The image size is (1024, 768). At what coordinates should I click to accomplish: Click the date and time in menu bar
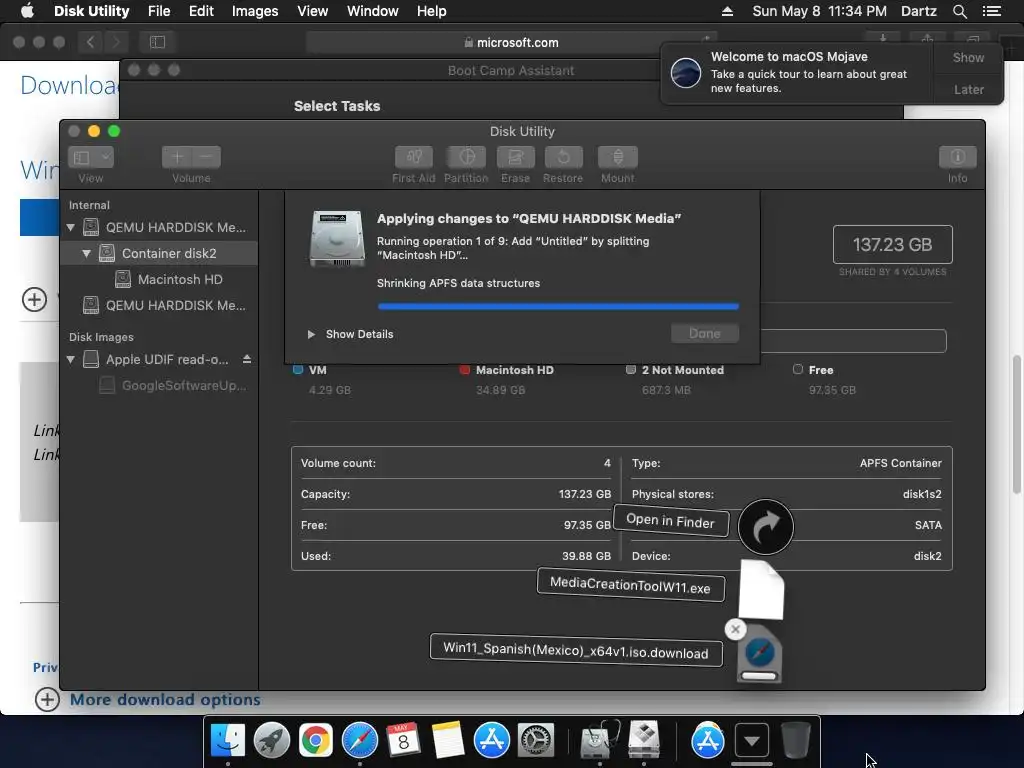(x=820, y=11)
